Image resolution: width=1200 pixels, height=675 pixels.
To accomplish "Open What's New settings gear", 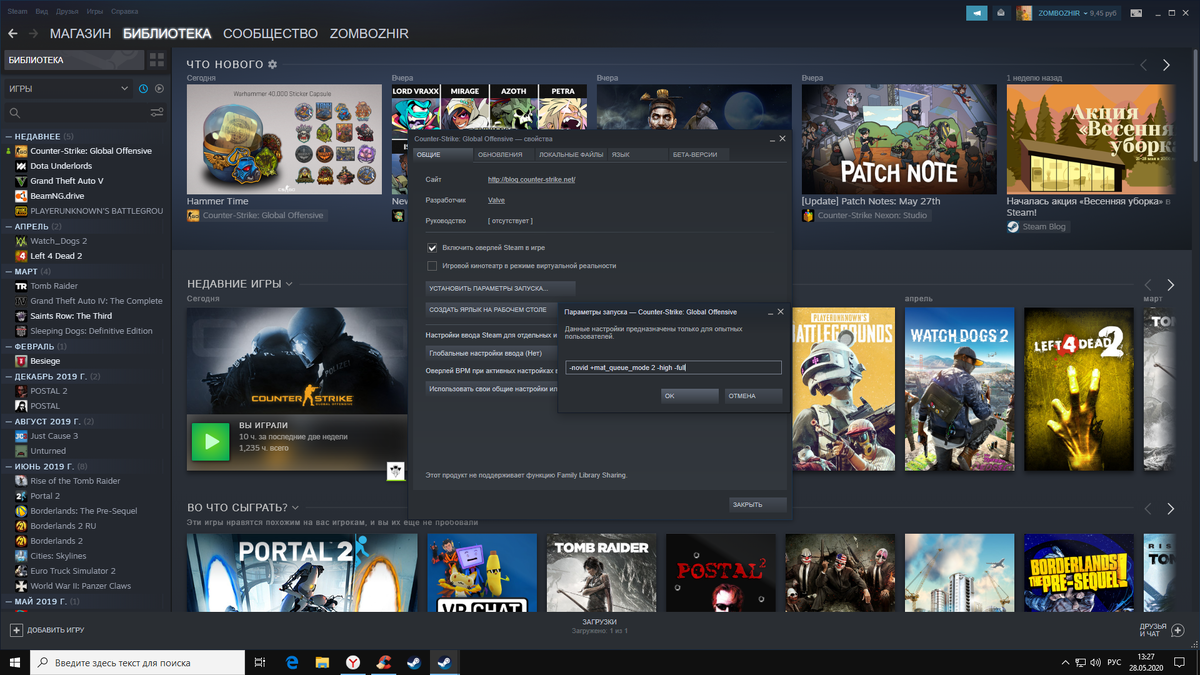I will point(272,65).
